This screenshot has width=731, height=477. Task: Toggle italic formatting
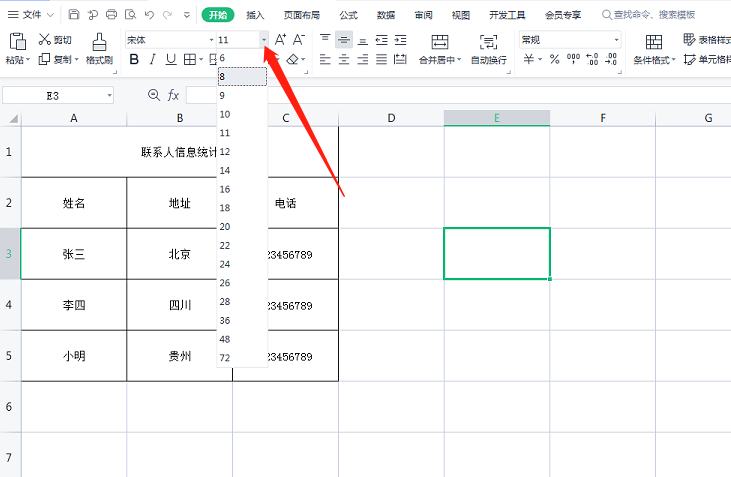pyautogui.click(x=152, y=59)
